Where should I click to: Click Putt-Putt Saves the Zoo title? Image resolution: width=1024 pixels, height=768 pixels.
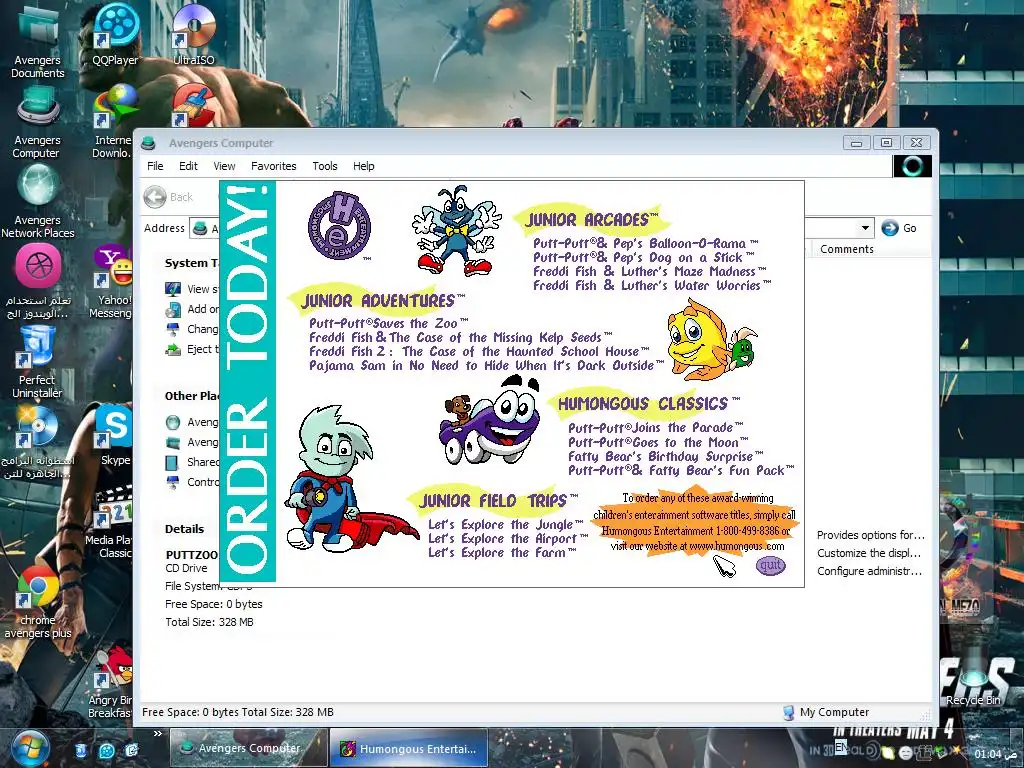(x=389, y=323)
